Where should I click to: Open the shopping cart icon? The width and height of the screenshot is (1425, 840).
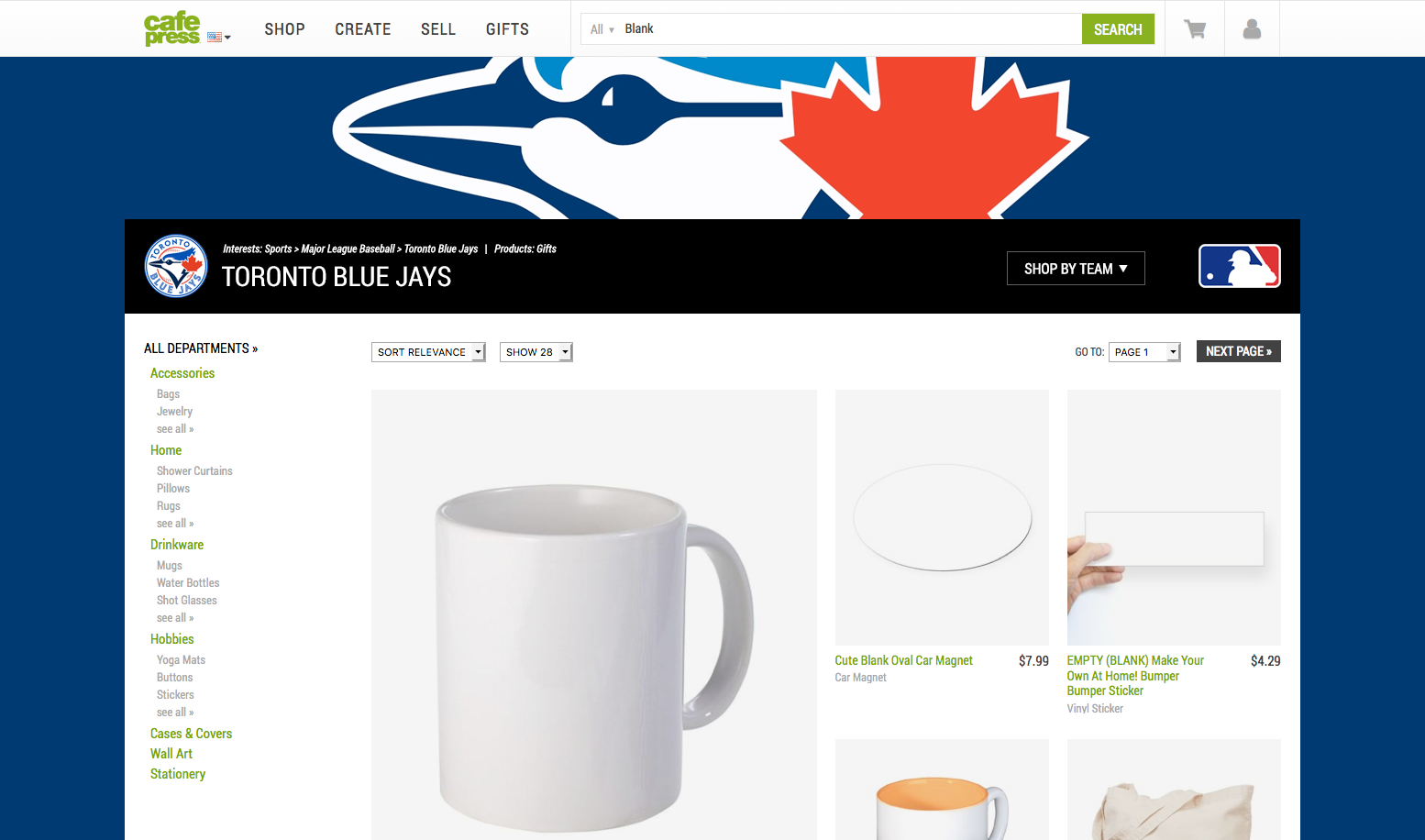[1195, 29]
